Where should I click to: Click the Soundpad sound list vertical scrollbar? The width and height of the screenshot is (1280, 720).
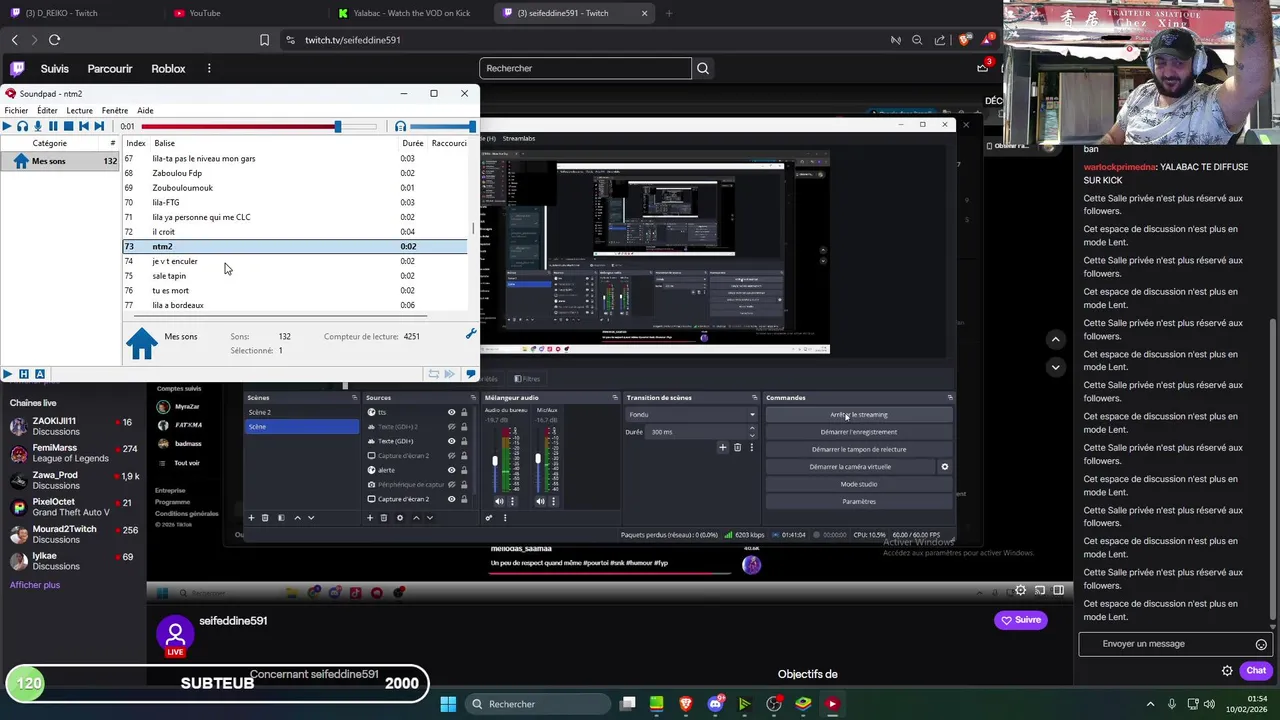tap(473, 231)
